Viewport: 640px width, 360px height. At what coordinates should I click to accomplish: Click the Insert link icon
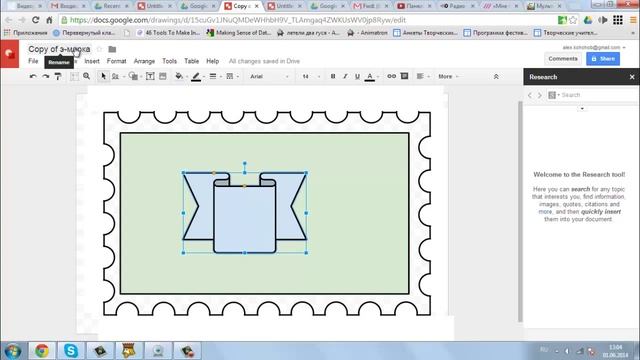click(391, 76)
